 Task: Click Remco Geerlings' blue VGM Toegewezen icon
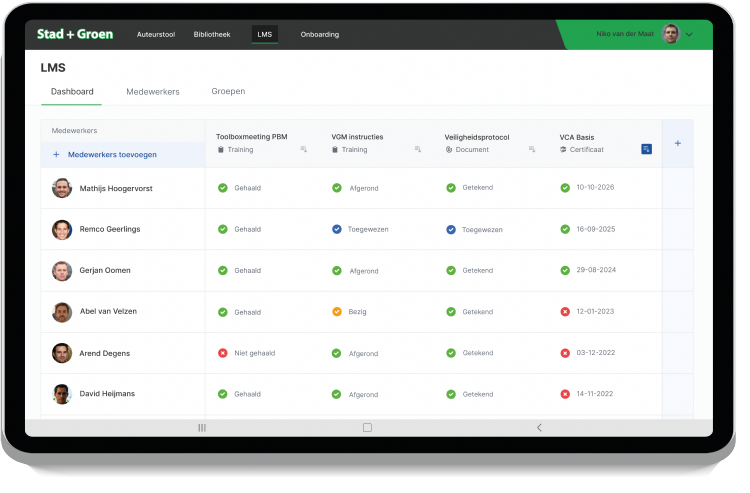tap(337, 229)
